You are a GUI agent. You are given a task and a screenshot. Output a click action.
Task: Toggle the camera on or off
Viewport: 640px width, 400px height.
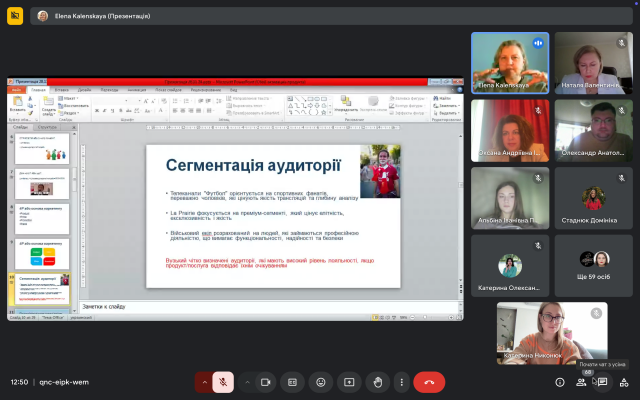(266, 382)
